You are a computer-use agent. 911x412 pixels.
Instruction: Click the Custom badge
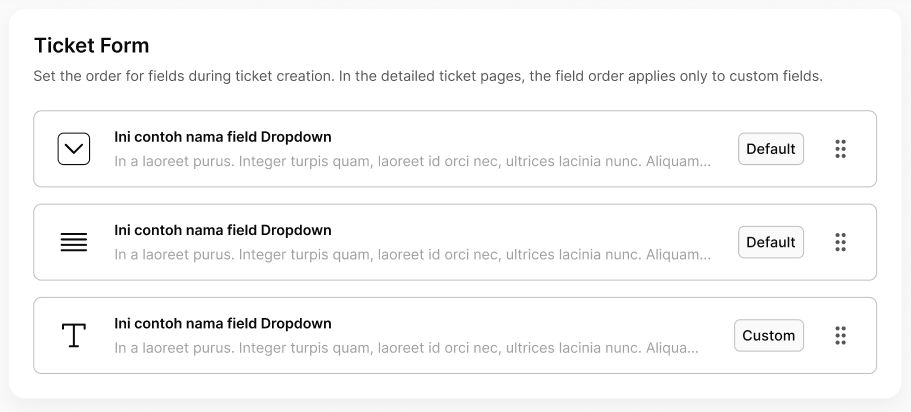point(768,335)
